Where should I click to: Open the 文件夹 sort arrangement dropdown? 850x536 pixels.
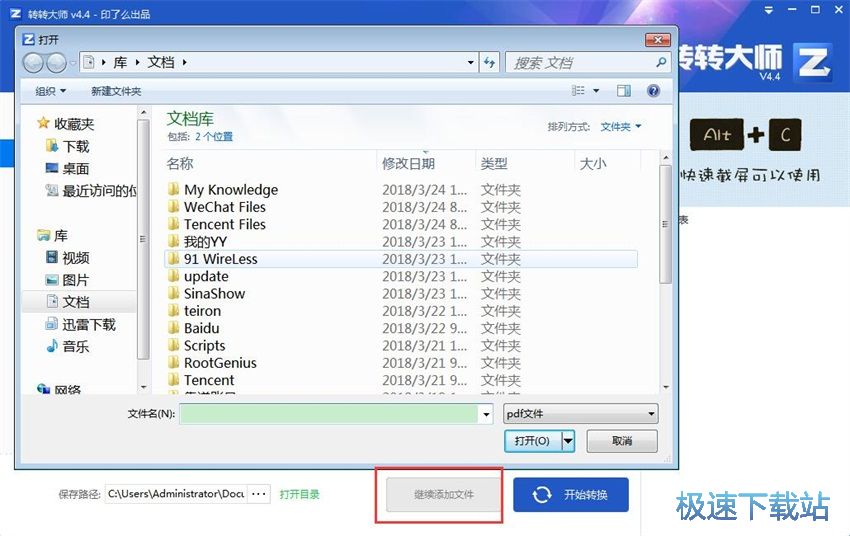coord(621,126)
